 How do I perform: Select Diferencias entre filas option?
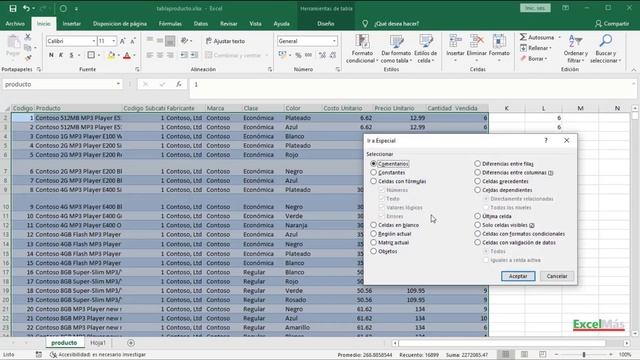click(477, 164)
